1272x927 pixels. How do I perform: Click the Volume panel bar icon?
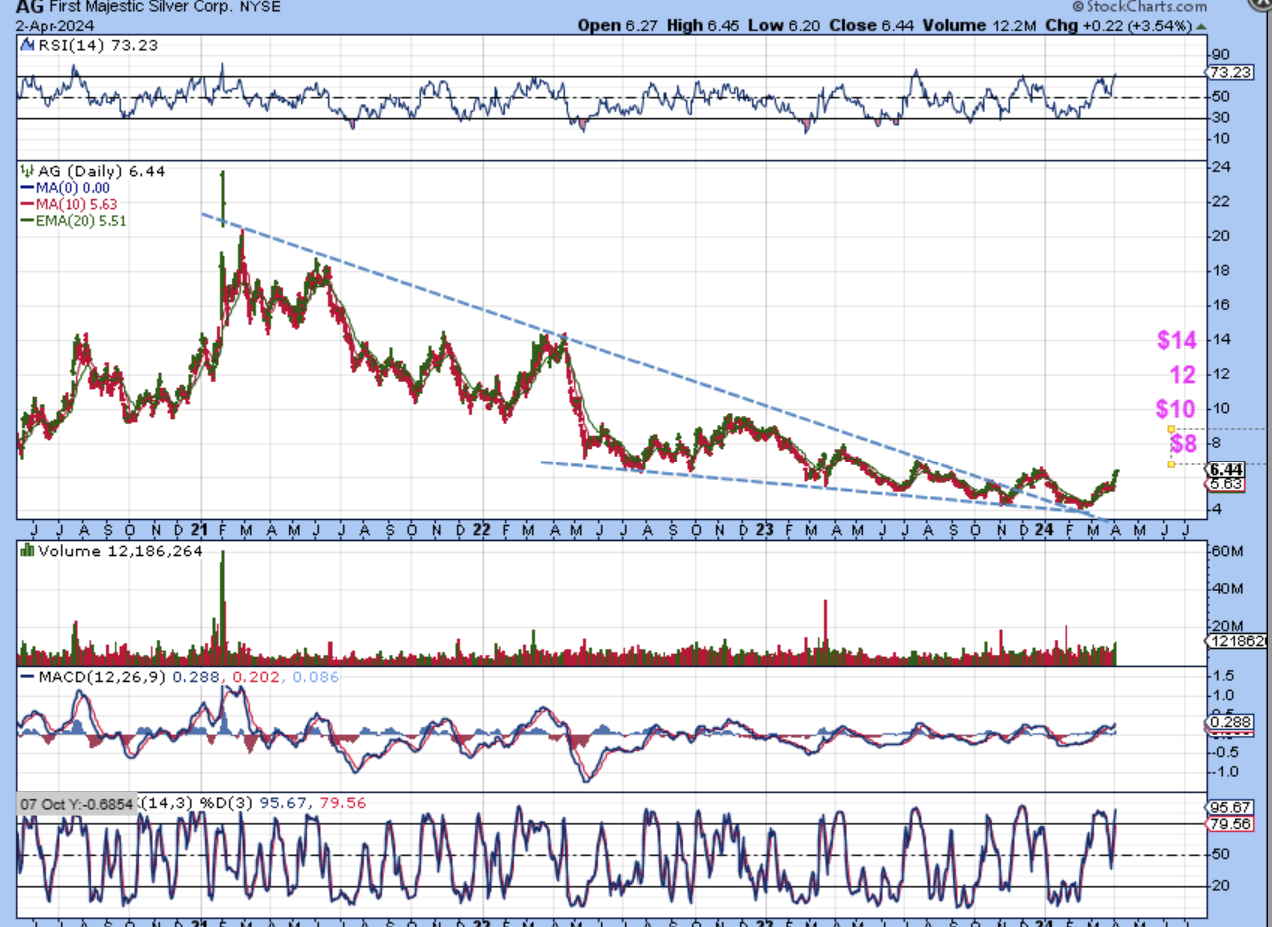tap(26, 549)
